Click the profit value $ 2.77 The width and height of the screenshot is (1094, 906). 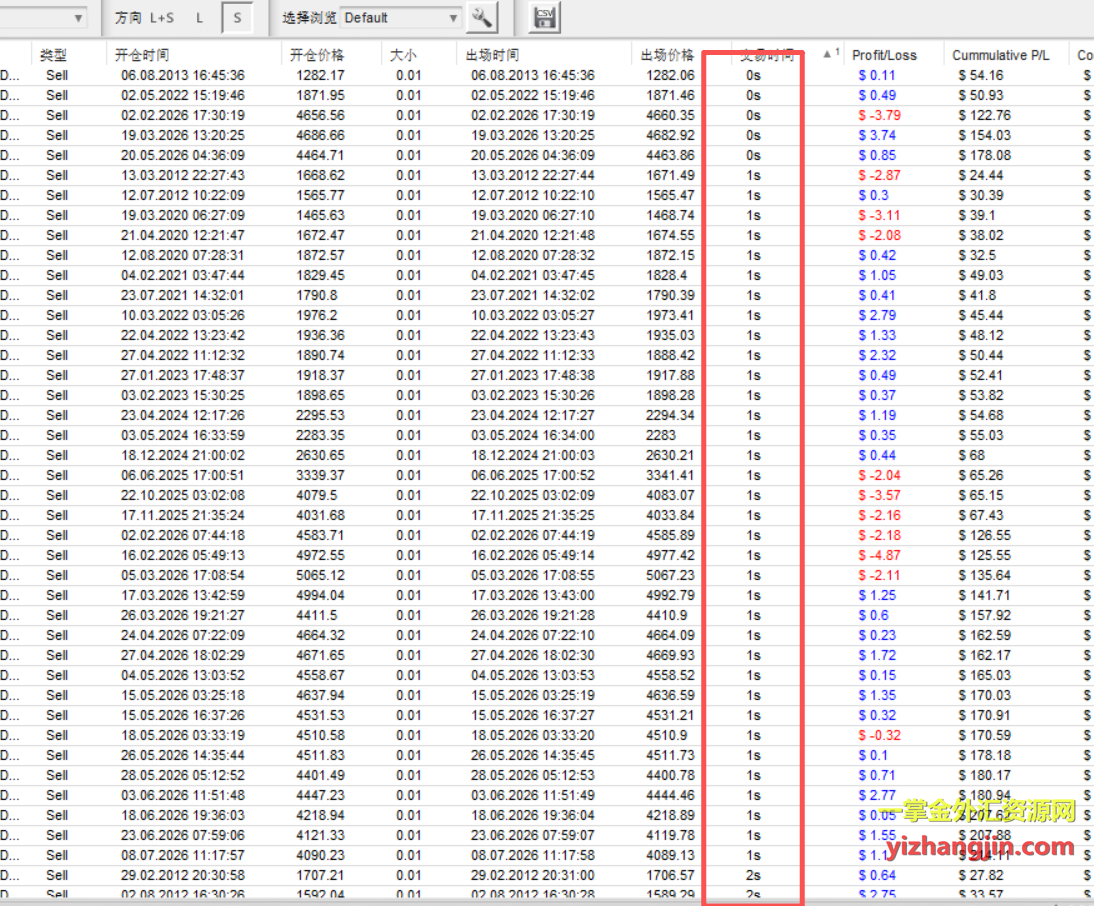pos(877,795)
